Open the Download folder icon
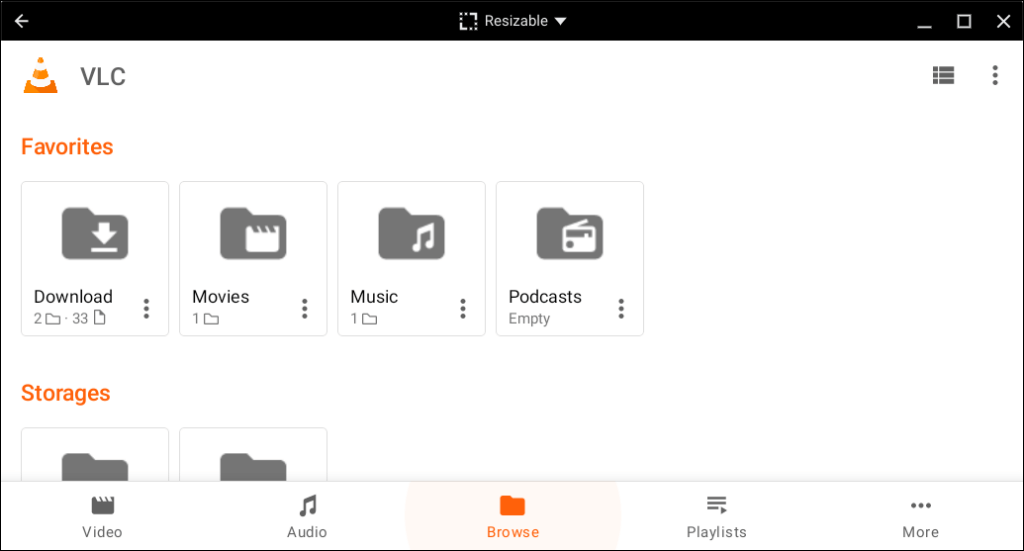This screenshot has height=551, width=1024. tap(95, 234)
